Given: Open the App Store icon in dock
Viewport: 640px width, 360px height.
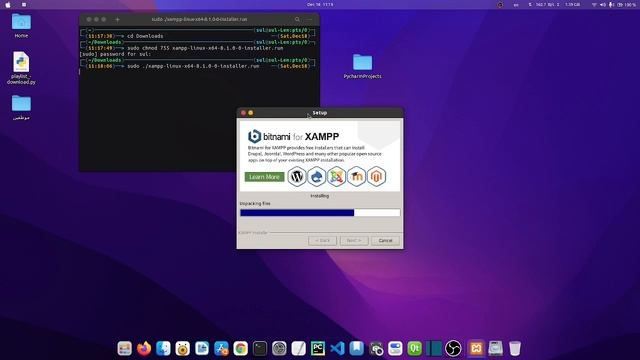Looking at the screenshot, I should pyautogui.click(x=221, y=349).
